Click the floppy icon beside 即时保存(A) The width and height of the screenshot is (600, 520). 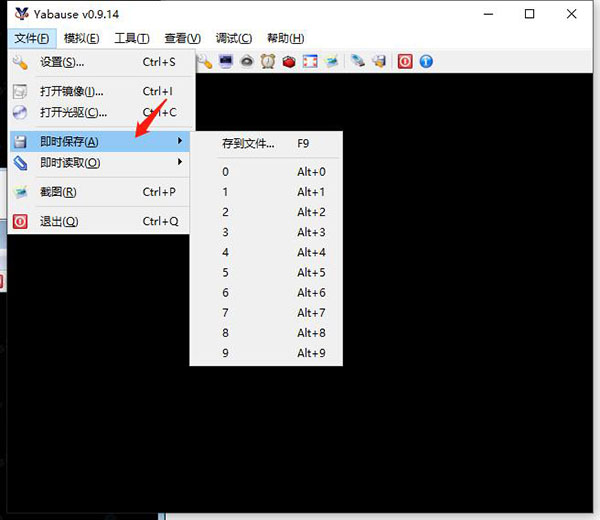[20, 142]
